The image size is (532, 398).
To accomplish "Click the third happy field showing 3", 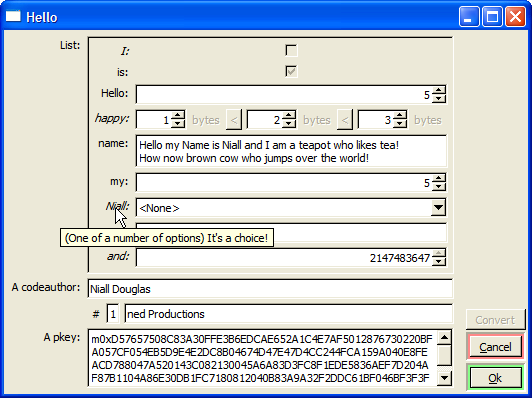I will 376,120.
